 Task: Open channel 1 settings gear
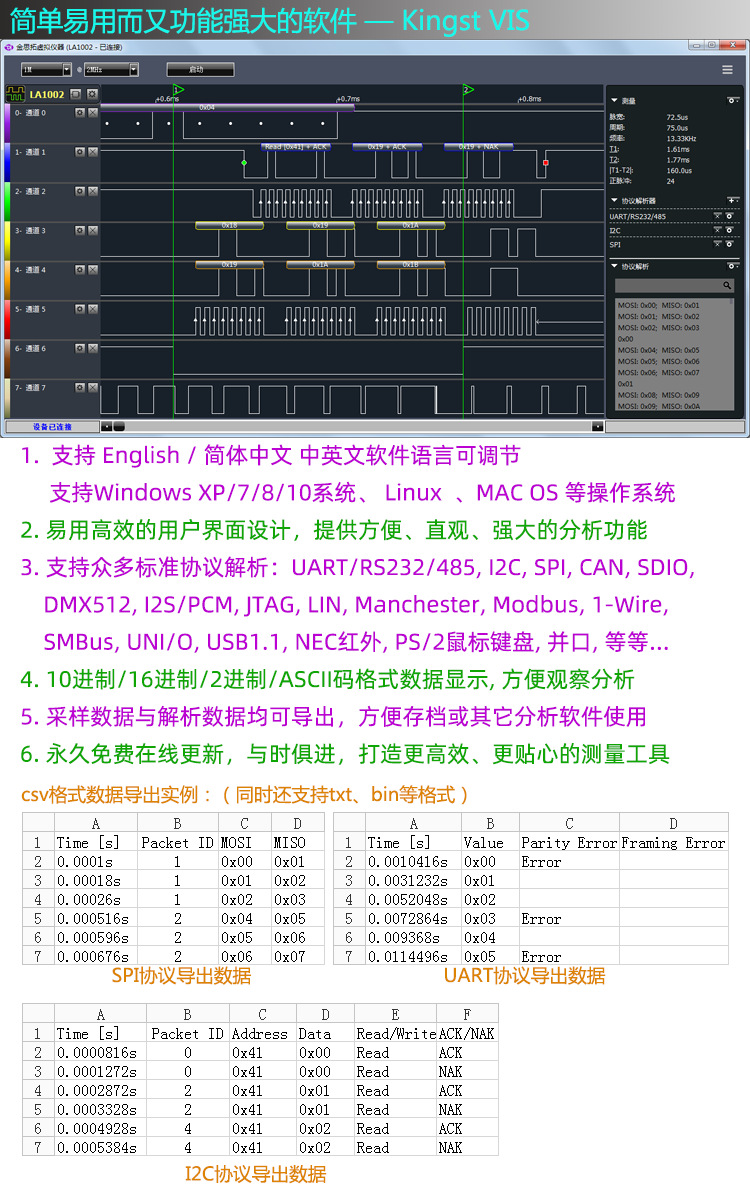tap(80, 152)
